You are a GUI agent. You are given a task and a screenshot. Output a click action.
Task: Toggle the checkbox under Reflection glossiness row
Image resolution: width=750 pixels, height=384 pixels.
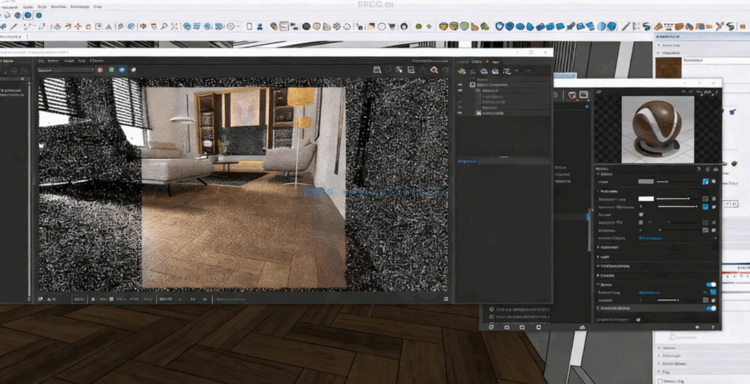click(x=641, y=215)
